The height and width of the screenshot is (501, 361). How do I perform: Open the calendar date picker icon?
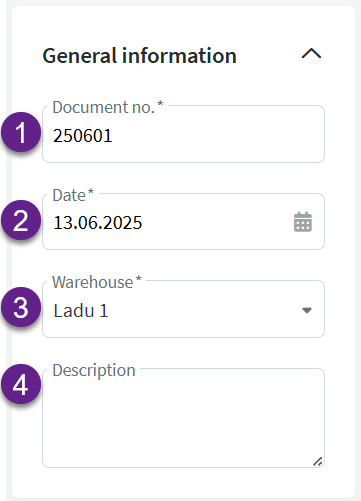pyautogui.click(x=303, y=222)
